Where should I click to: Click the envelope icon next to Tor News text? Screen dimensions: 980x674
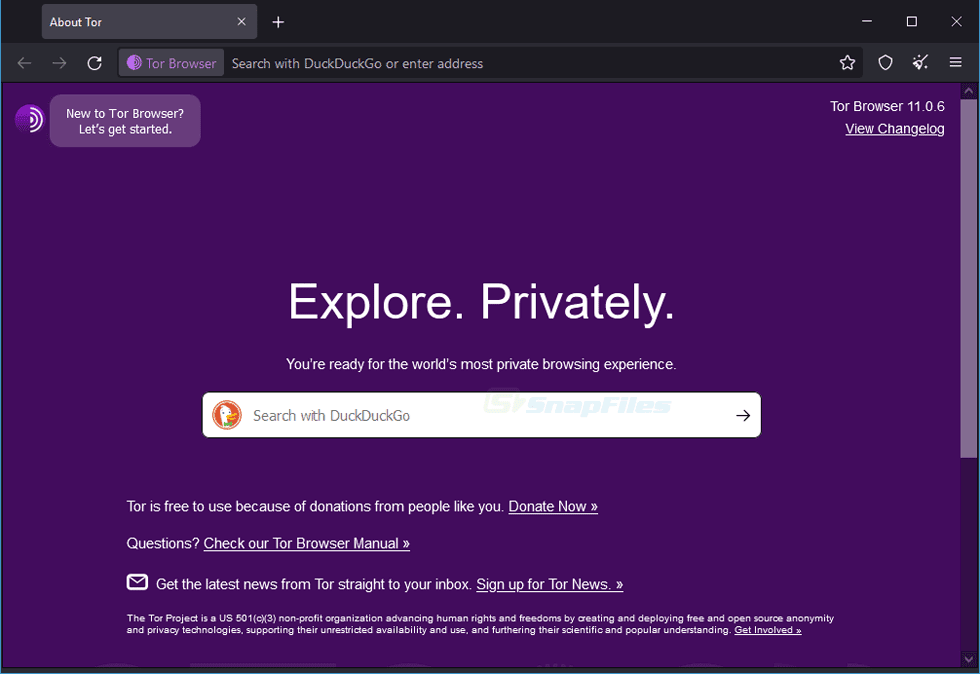pos(136,582)
